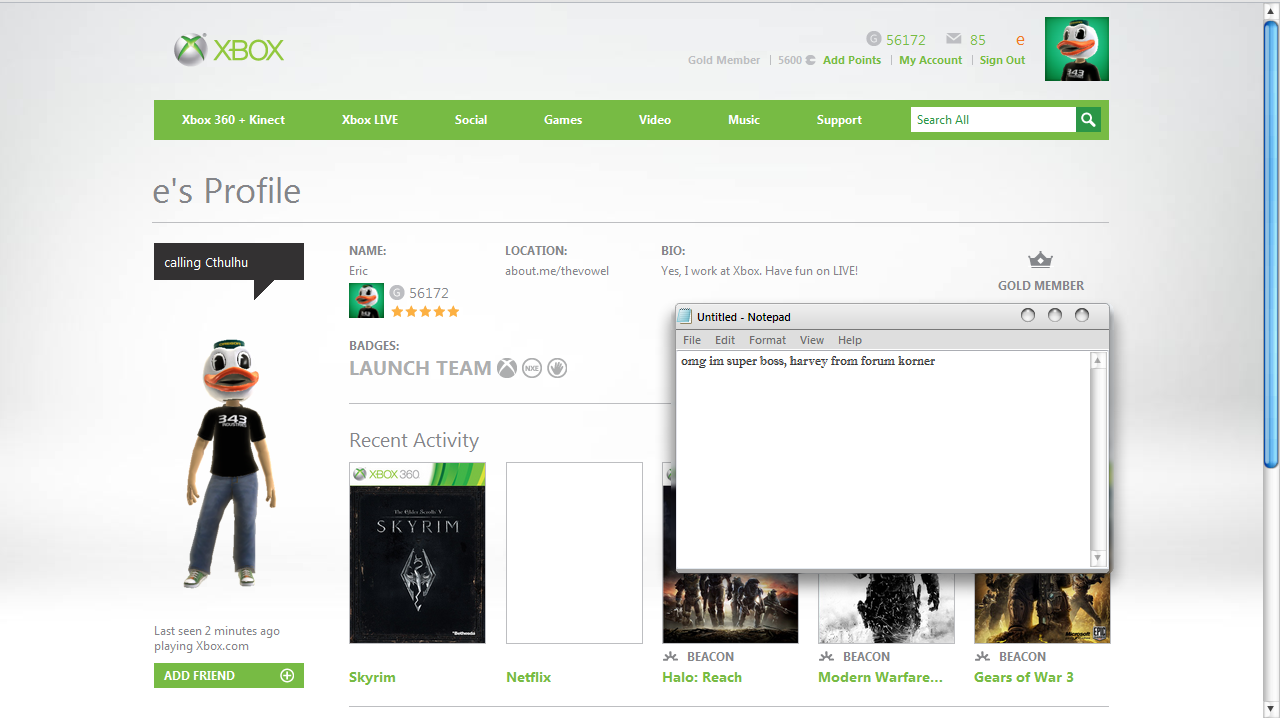Open the Support navigation menu
This screenshot has height=718, width=1280.
pos(839,120)
